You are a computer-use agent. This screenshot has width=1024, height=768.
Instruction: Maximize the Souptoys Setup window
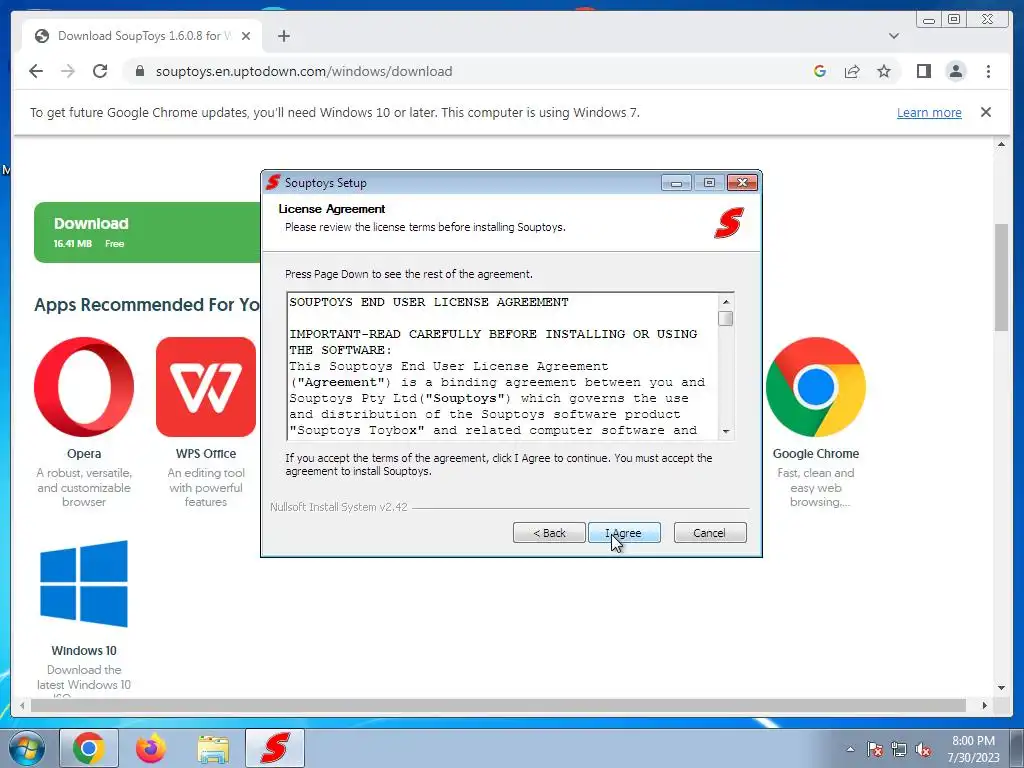[709, 183]
